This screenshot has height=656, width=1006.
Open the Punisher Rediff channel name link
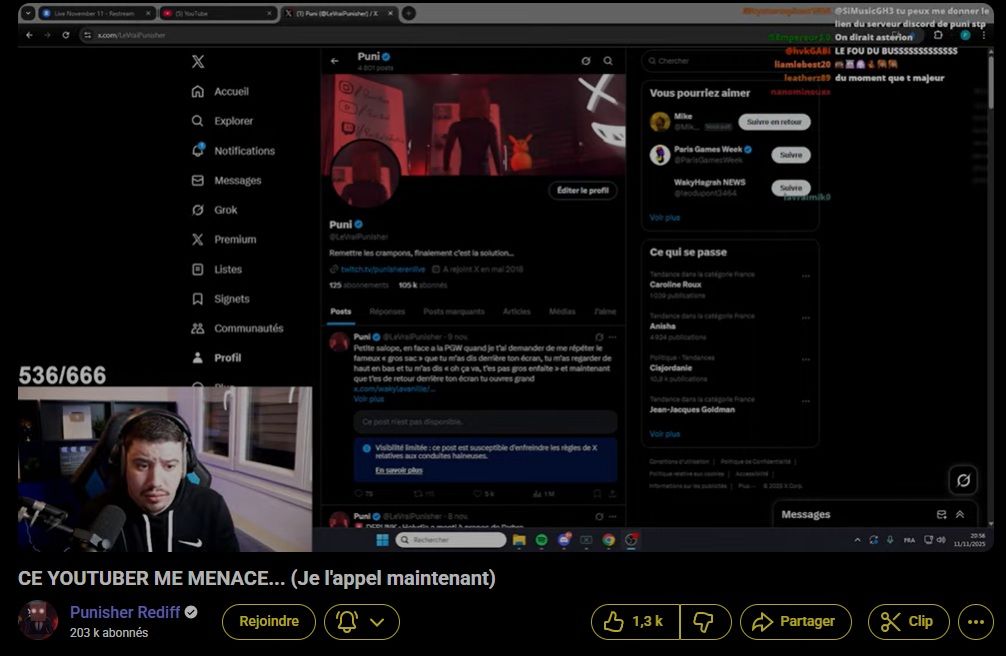click(124, 612)
